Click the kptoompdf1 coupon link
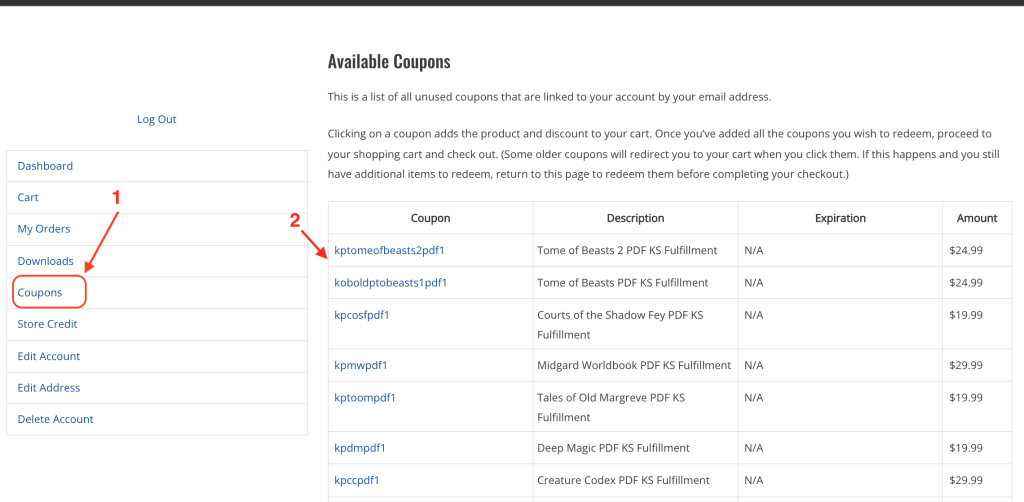This screenshot has width=1024, height=502. pos(365,397)
